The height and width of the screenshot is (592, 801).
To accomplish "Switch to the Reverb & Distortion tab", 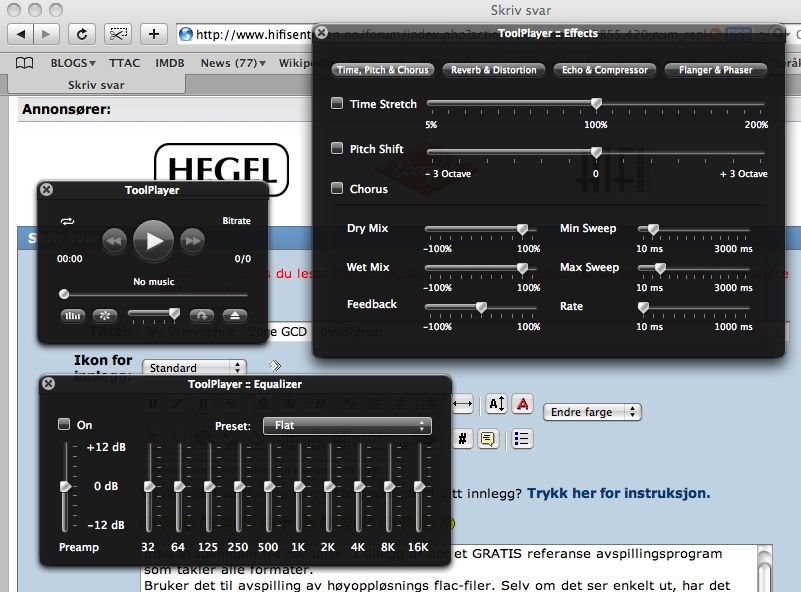I will coord(494,70).
